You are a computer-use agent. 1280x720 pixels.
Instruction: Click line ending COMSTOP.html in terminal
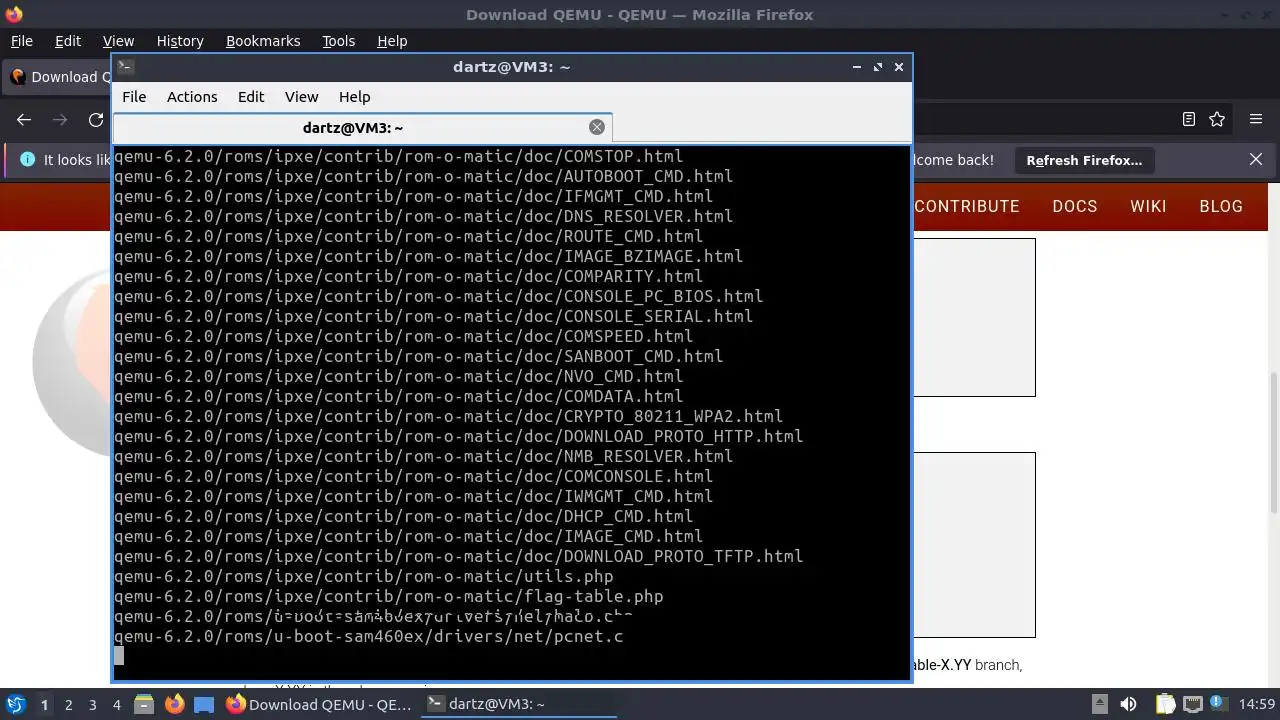[x=398, y=156]
